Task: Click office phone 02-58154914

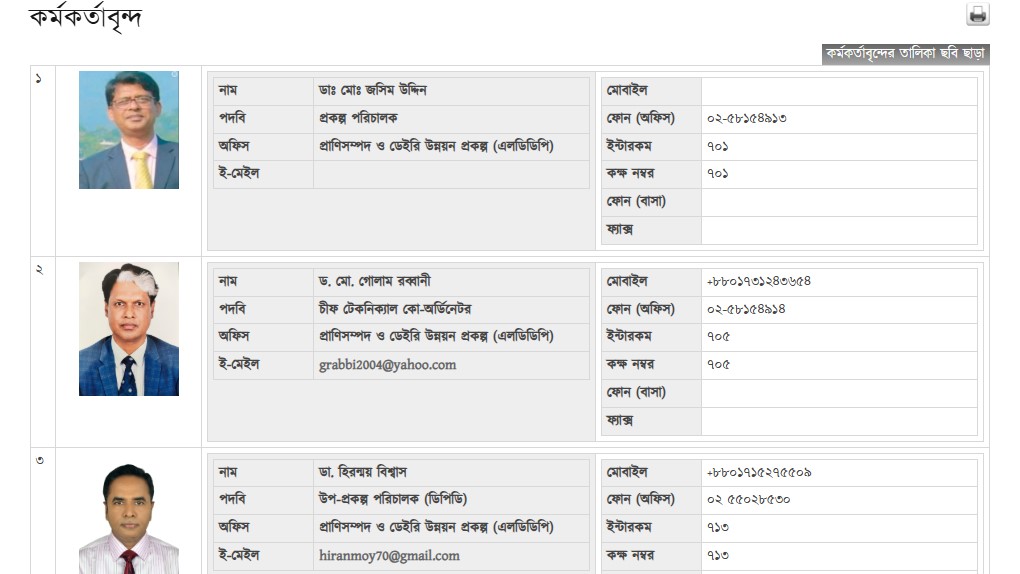Action: (x=746, y=309)
